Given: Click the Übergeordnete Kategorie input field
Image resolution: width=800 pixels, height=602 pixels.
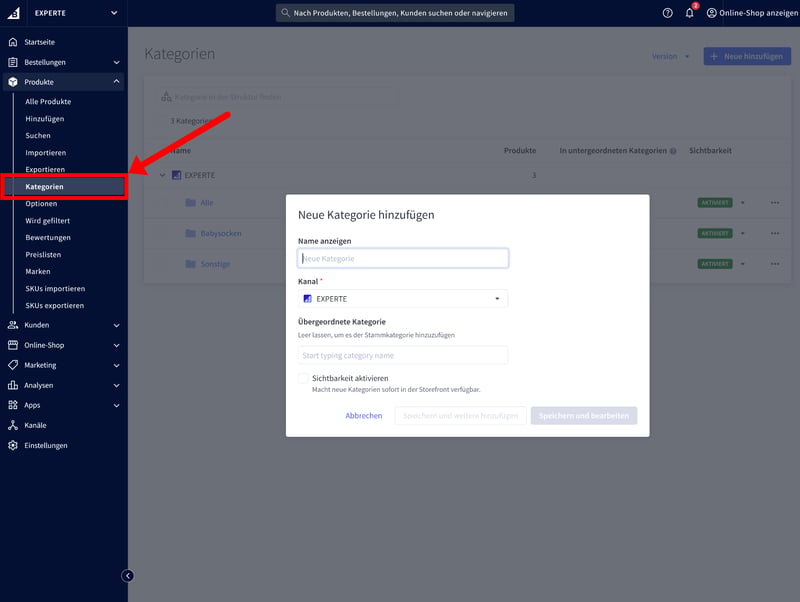Looking at the screenshot, I should coord(403,355).
